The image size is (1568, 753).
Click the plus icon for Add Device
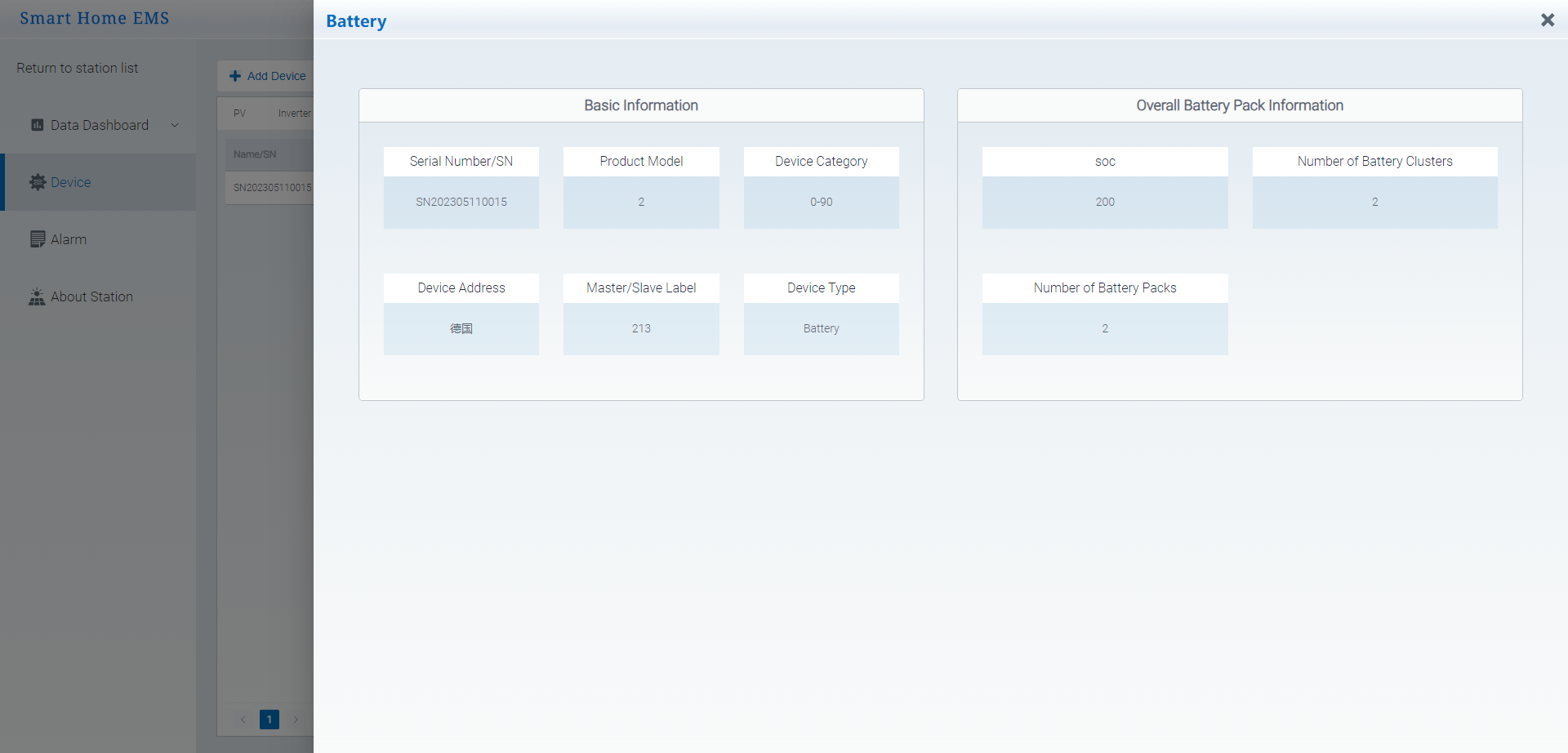[x=235, y=76]
